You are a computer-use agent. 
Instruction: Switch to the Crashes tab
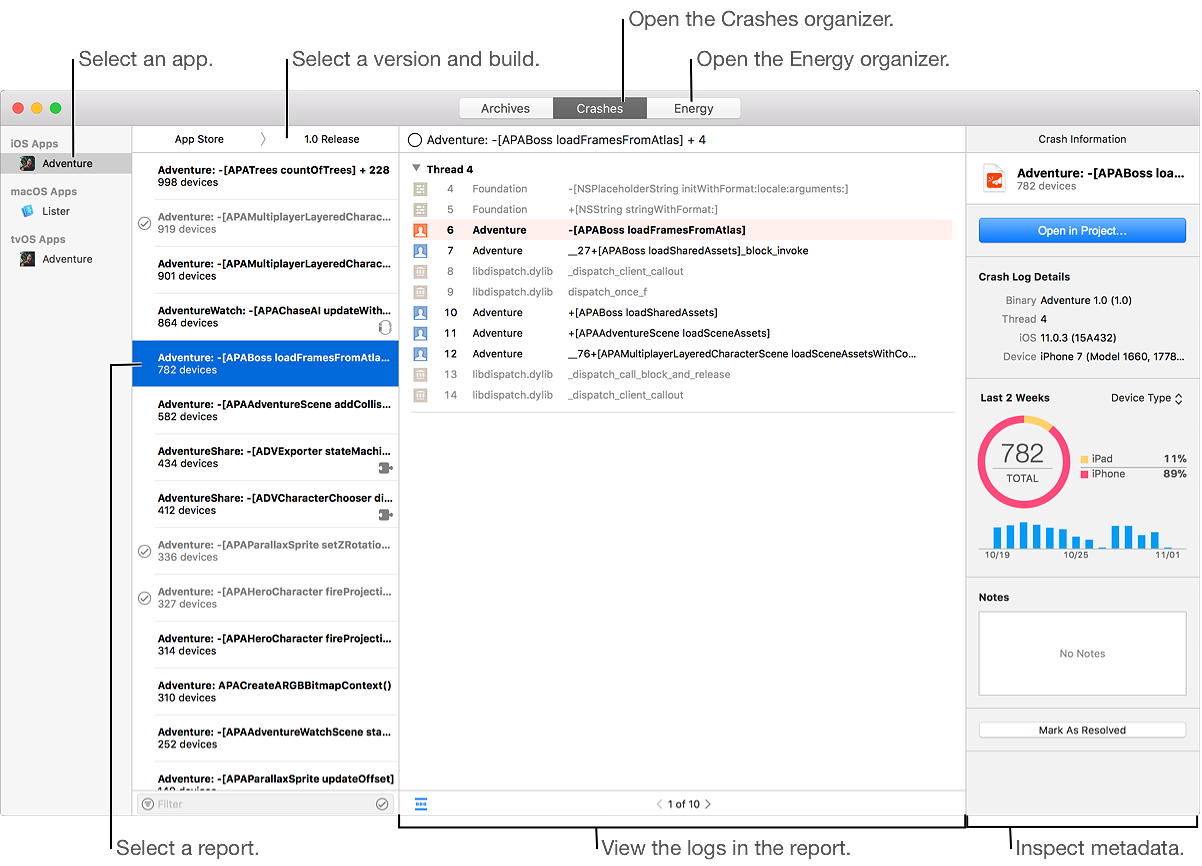(599, 108)
